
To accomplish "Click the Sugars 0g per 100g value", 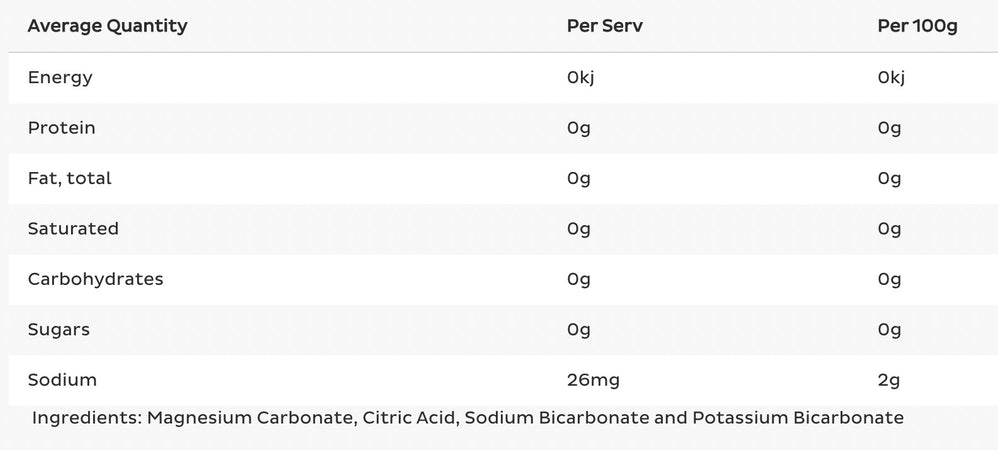I will pos(889,329).
